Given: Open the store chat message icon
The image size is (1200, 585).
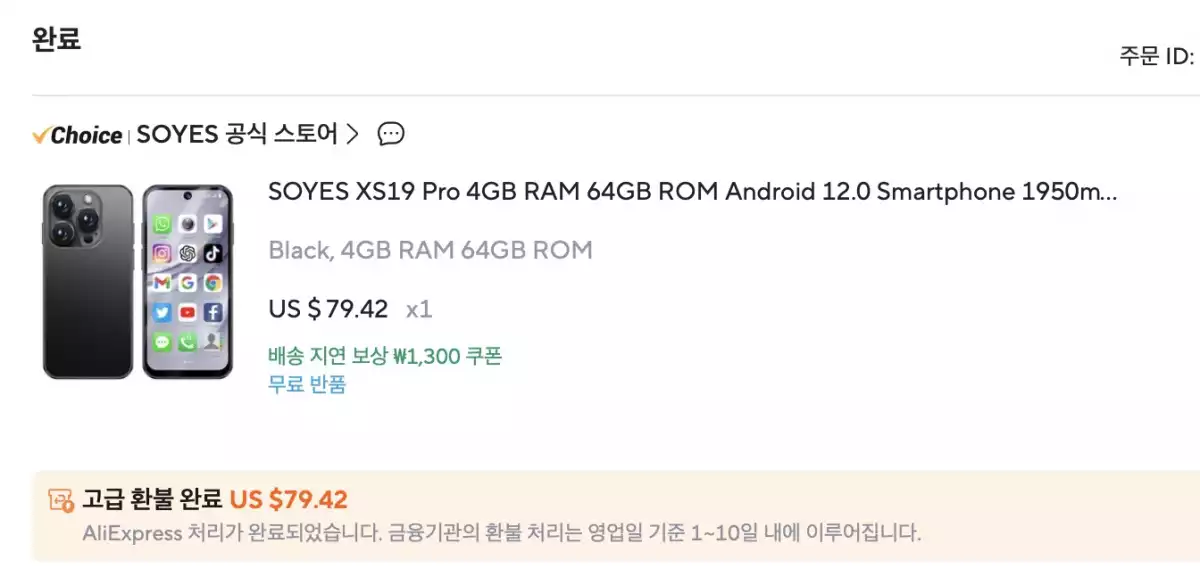Looking at the screenshot, I should 391,134.
